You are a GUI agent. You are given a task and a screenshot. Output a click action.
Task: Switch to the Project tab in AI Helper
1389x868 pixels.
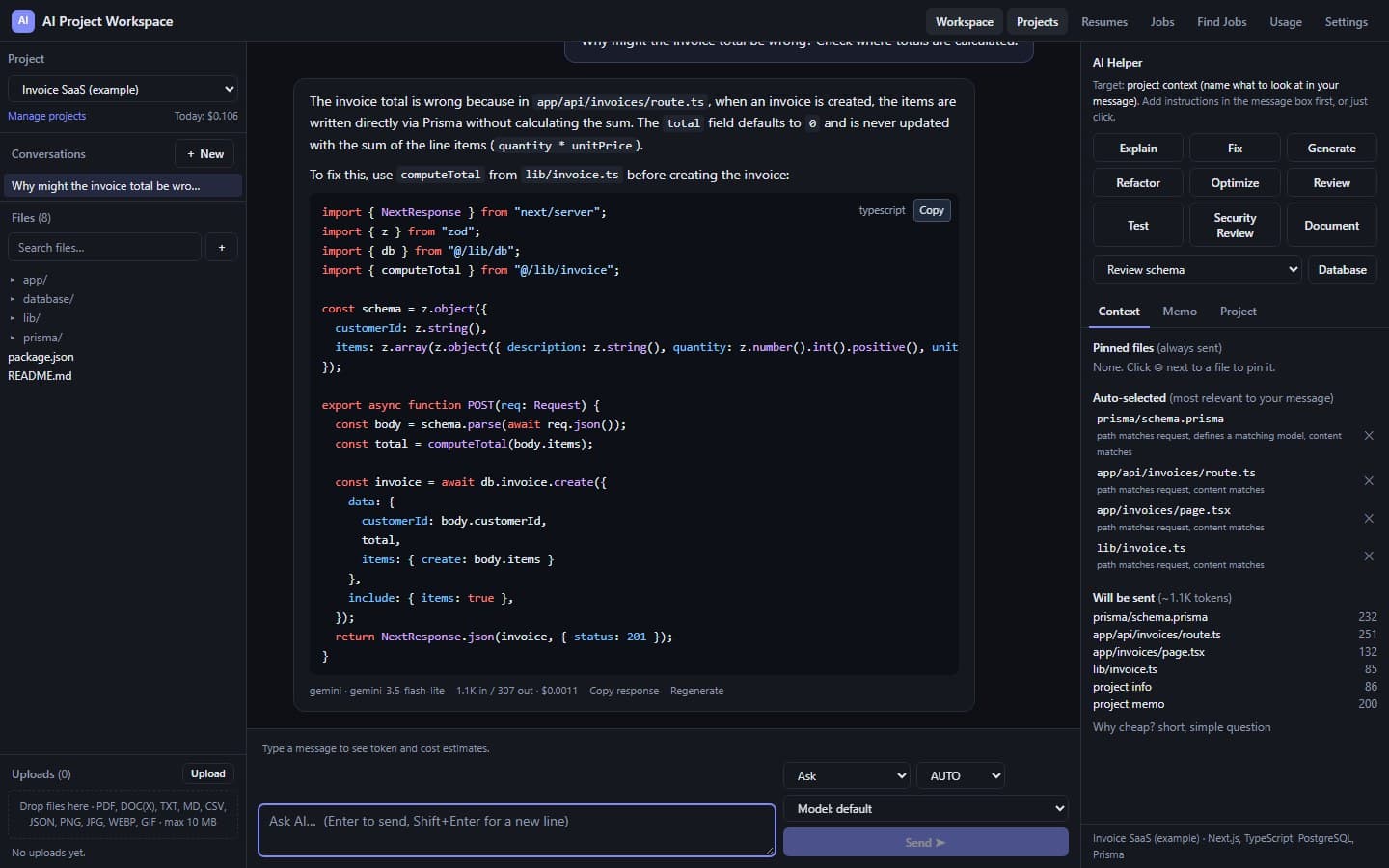(x=1239, y=312)
